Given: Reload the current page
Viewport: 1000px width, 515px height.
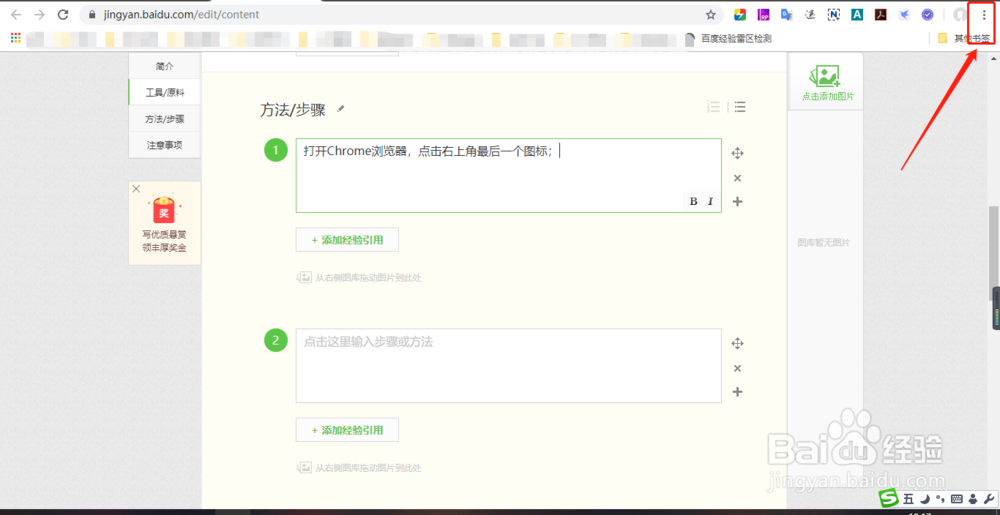Looking at the screenshot, I should [x=62, y=14].
